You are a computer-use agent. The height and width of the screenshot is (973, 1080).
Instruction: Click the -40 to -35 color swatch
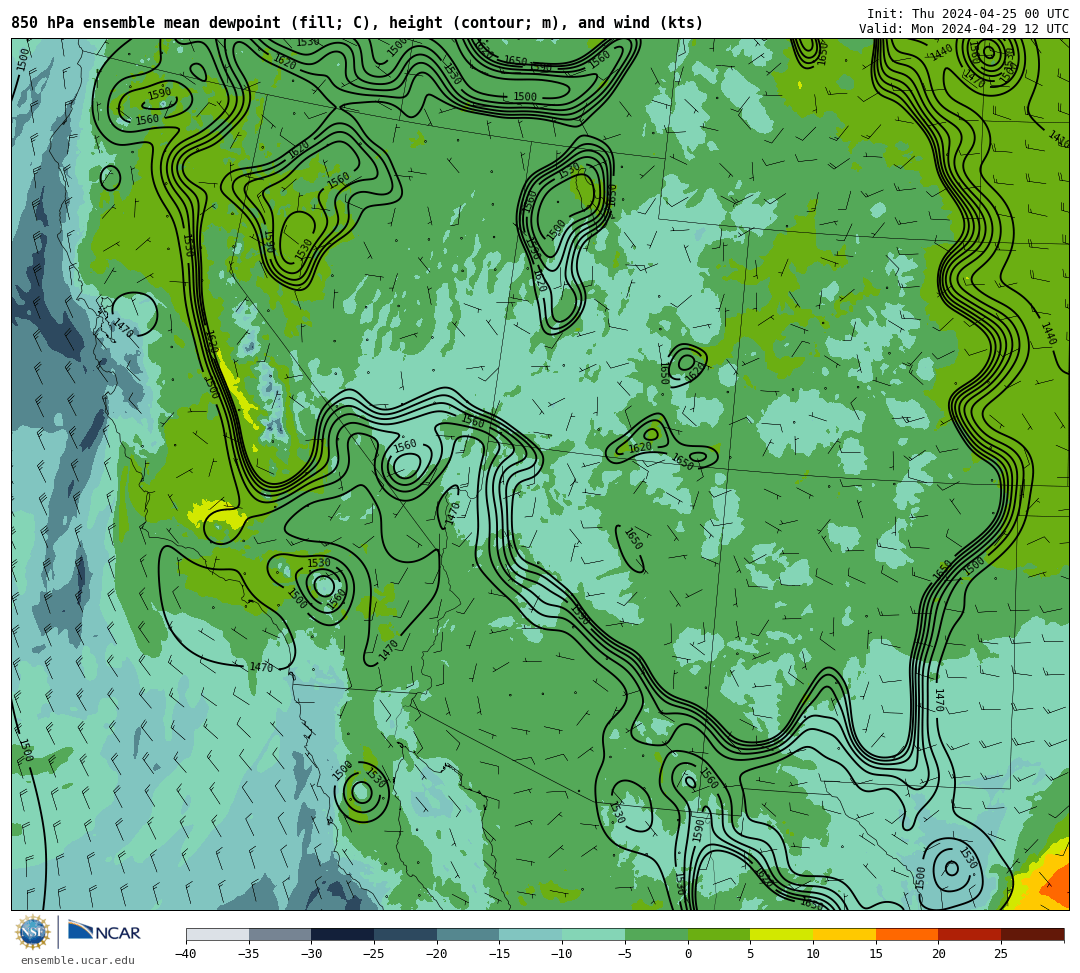tap(218, 934)
